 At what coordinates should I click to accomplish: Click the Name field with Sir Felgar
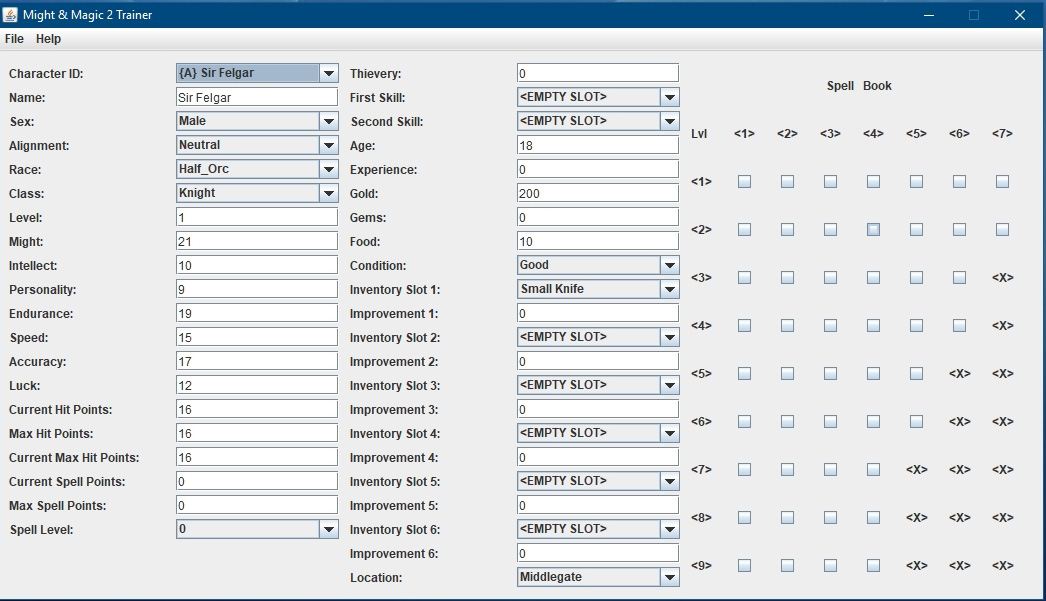tap(257, 97)
